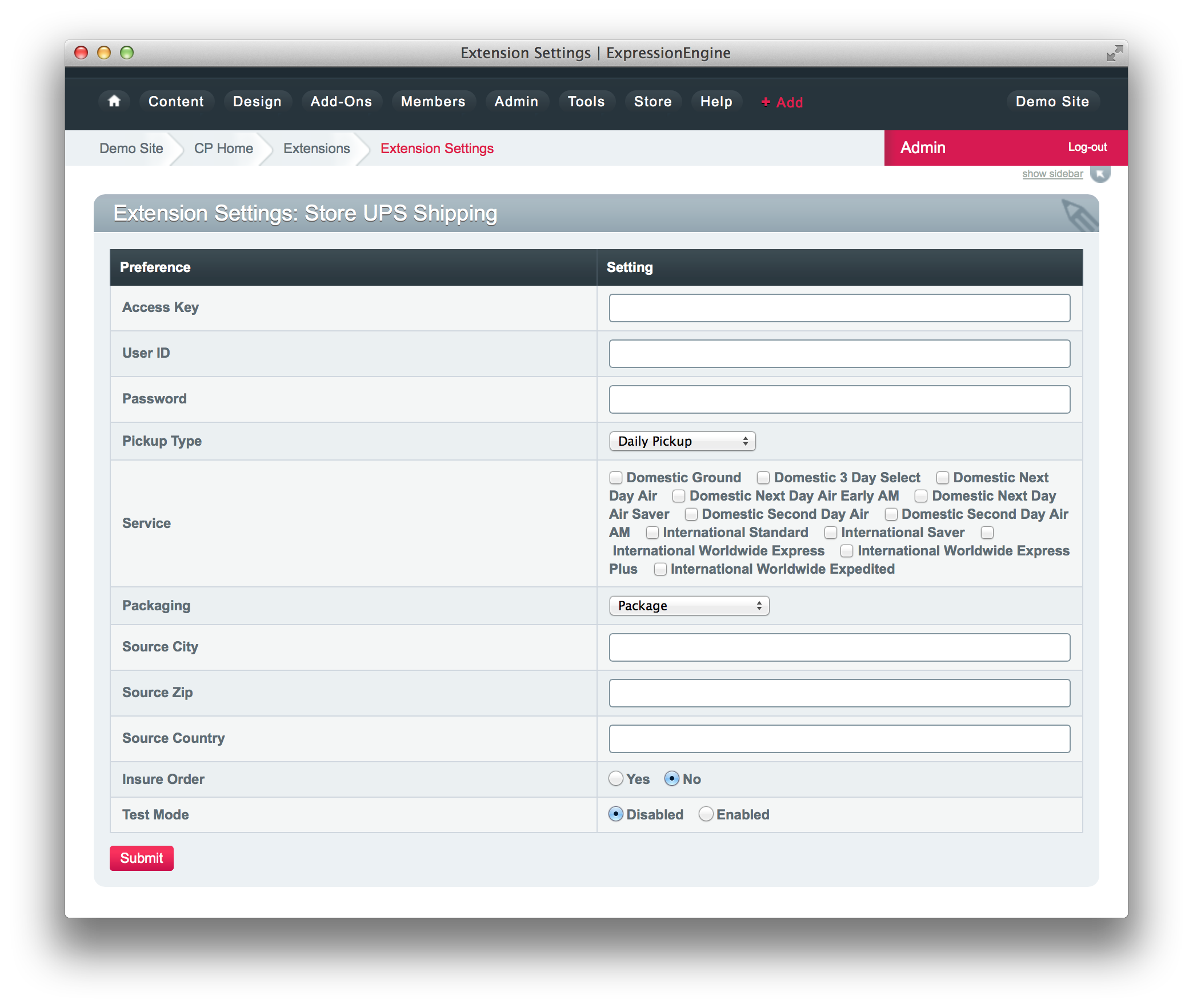Focus the Access Key input field

coord(839,308)
